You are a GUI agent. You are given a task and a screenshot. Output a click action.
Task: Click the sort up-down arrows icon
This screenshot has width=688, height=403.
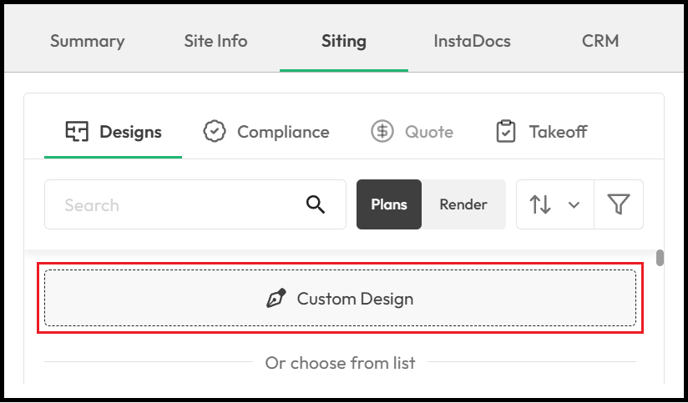pos(540,205)
